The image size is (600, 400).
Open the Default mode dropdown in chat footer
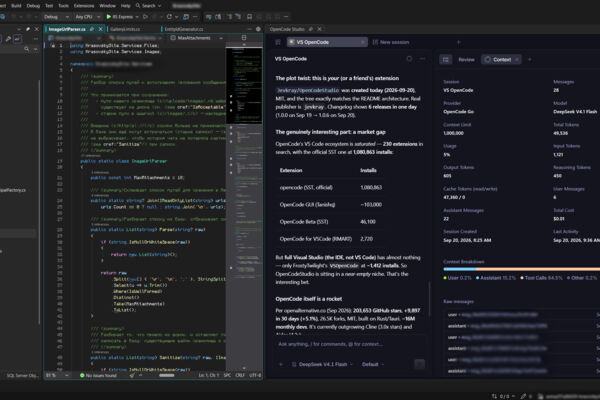coord(373,364)
